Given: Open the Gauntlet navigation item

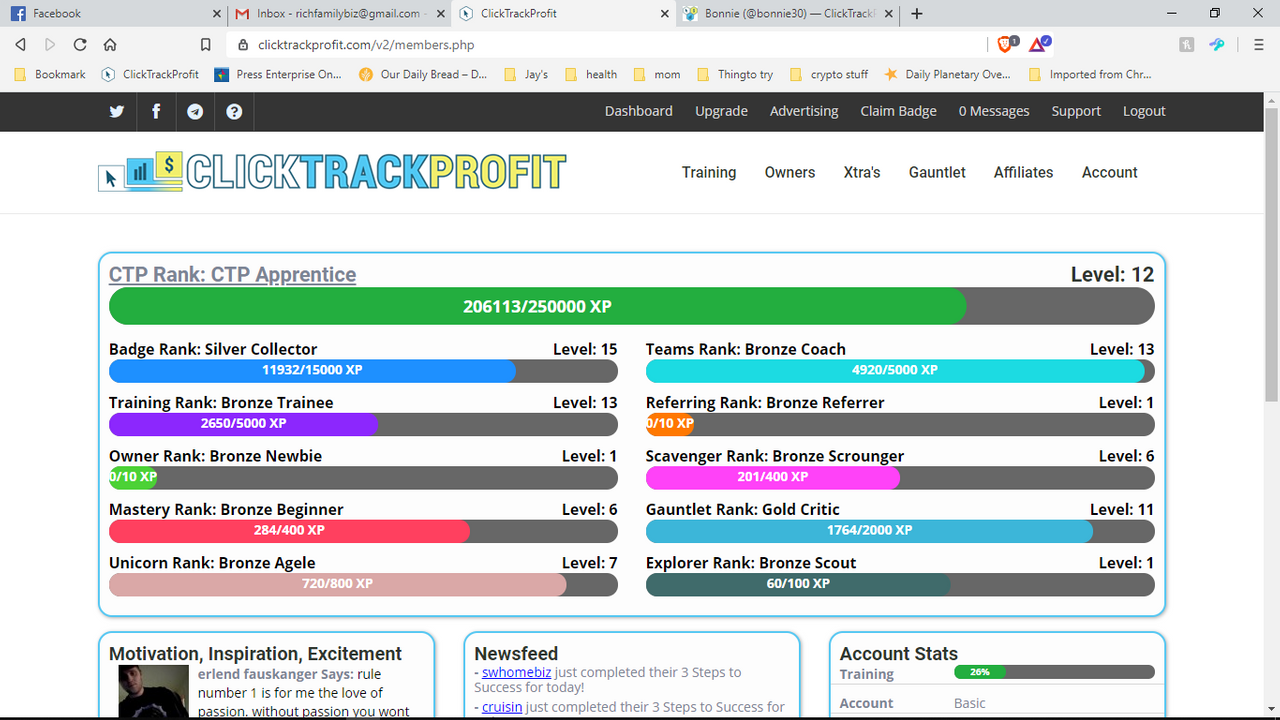Looking at the screenshot, I should point(937,172).
